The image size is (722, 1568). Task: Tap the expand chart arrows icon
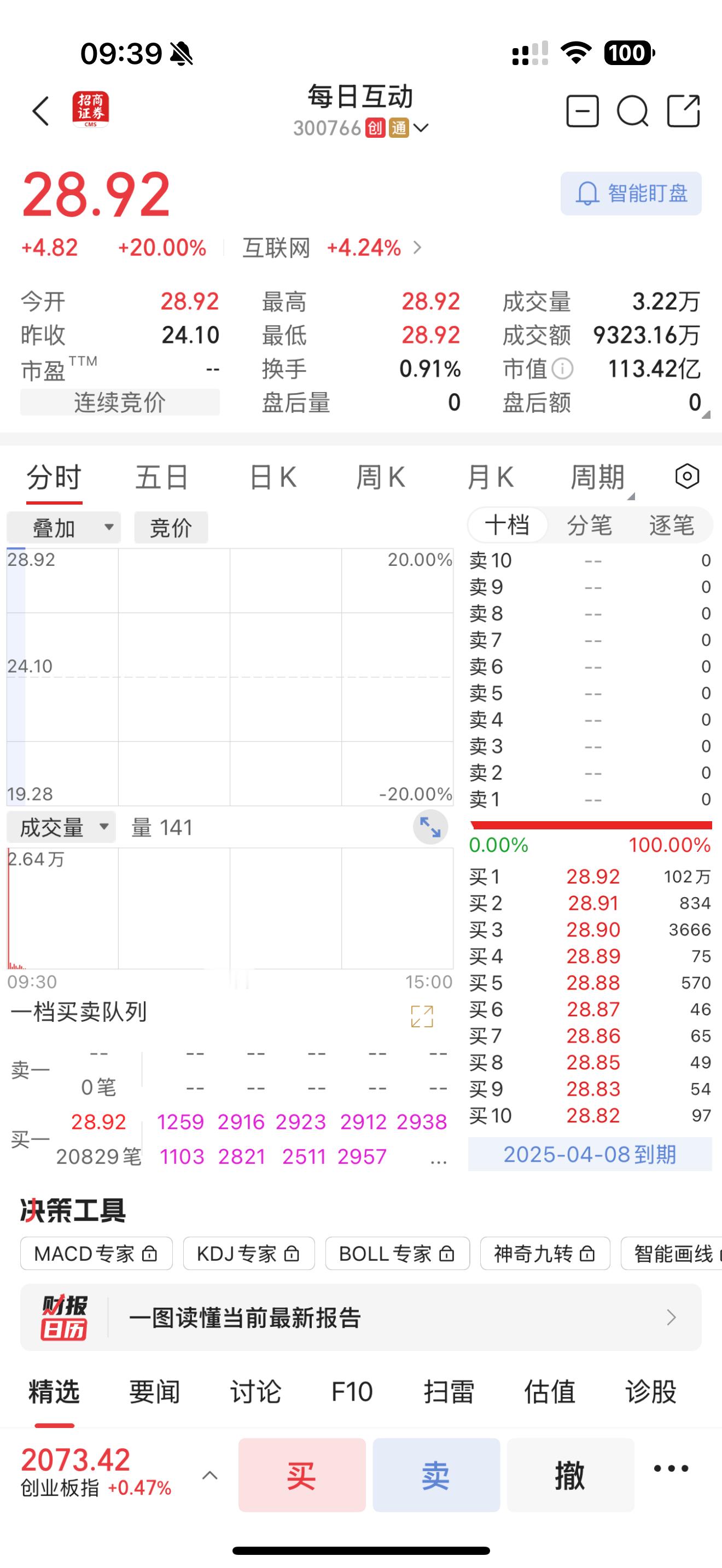(430, 827)
